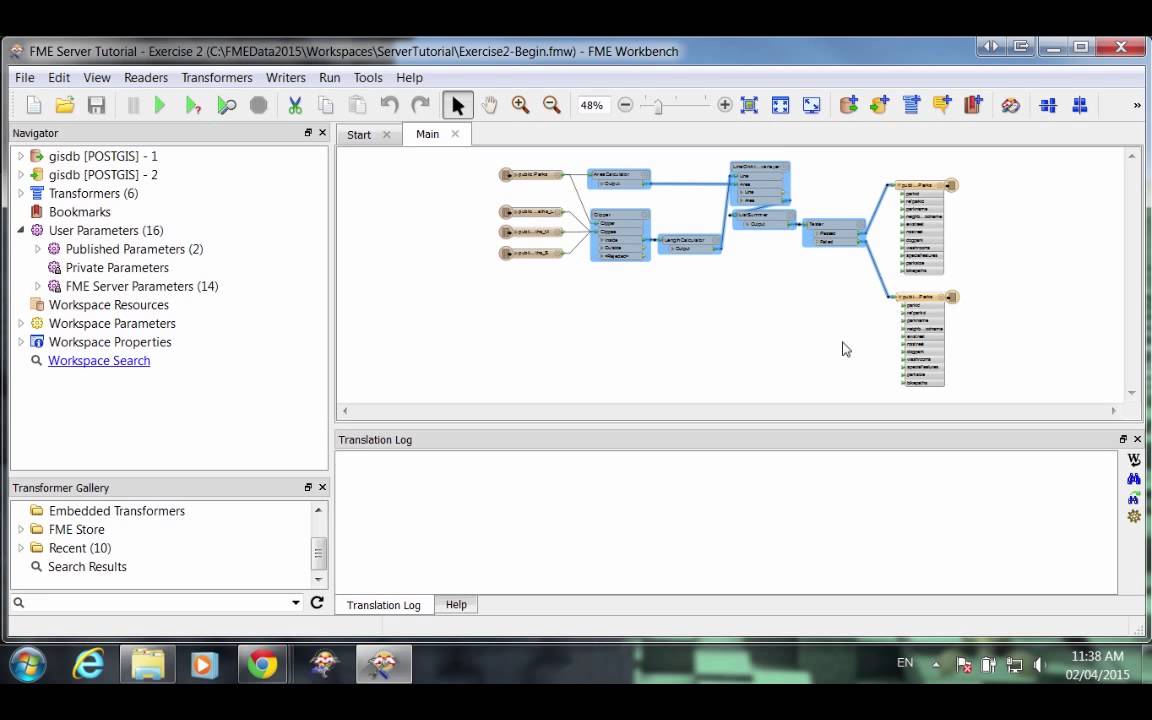Select Embedded Transformers folder

pyautogui.click(x=117, y=511)
